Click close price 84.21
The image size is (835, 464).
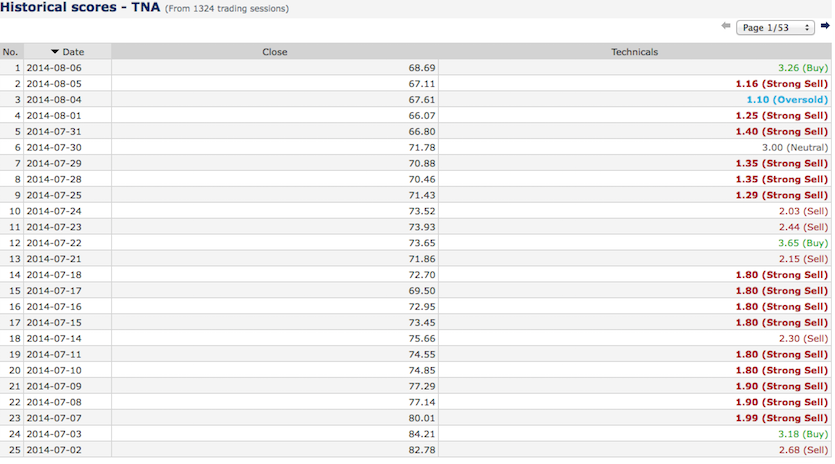[422, 434]
